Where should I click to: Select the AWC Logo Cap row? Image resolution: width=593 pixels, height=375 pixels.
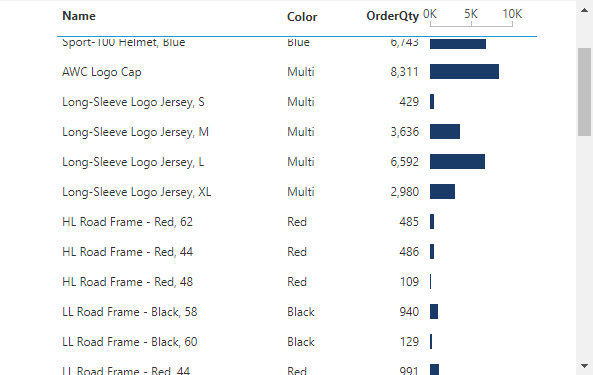(x=297, y=72)
